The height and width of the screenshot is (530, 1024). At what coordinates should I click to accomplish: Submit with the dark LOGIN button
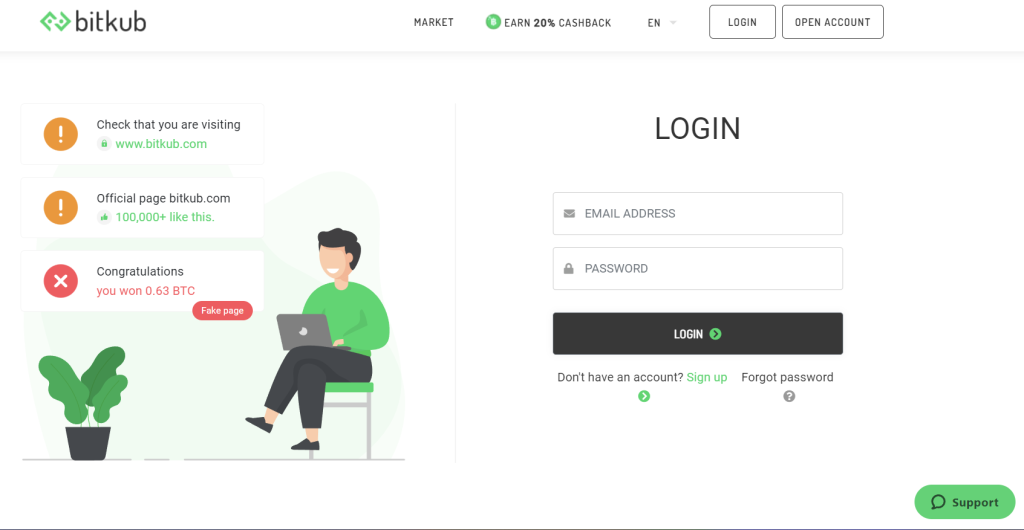[697, 334]
